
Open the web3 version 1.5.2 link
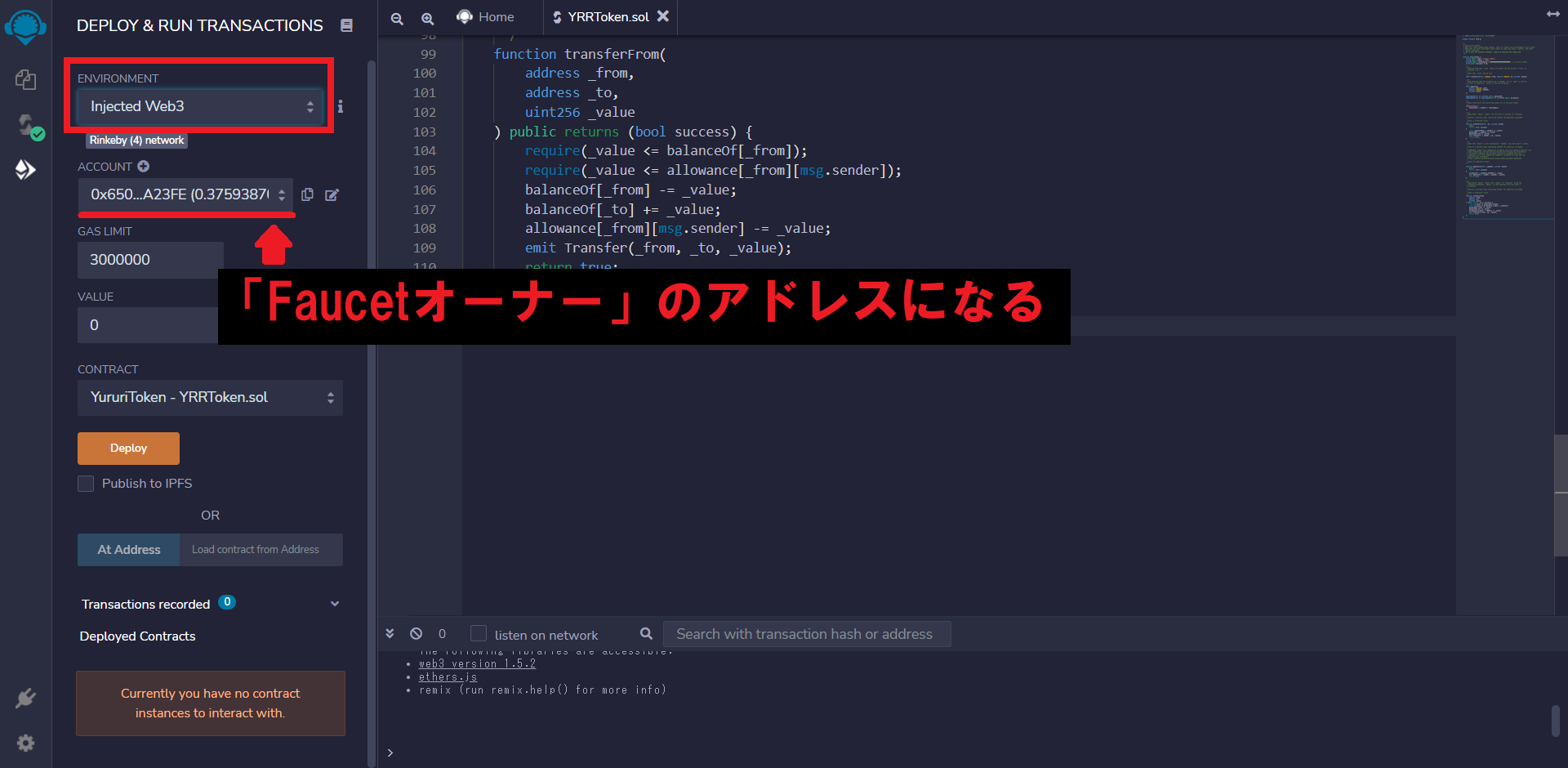[x=477, y=663]
